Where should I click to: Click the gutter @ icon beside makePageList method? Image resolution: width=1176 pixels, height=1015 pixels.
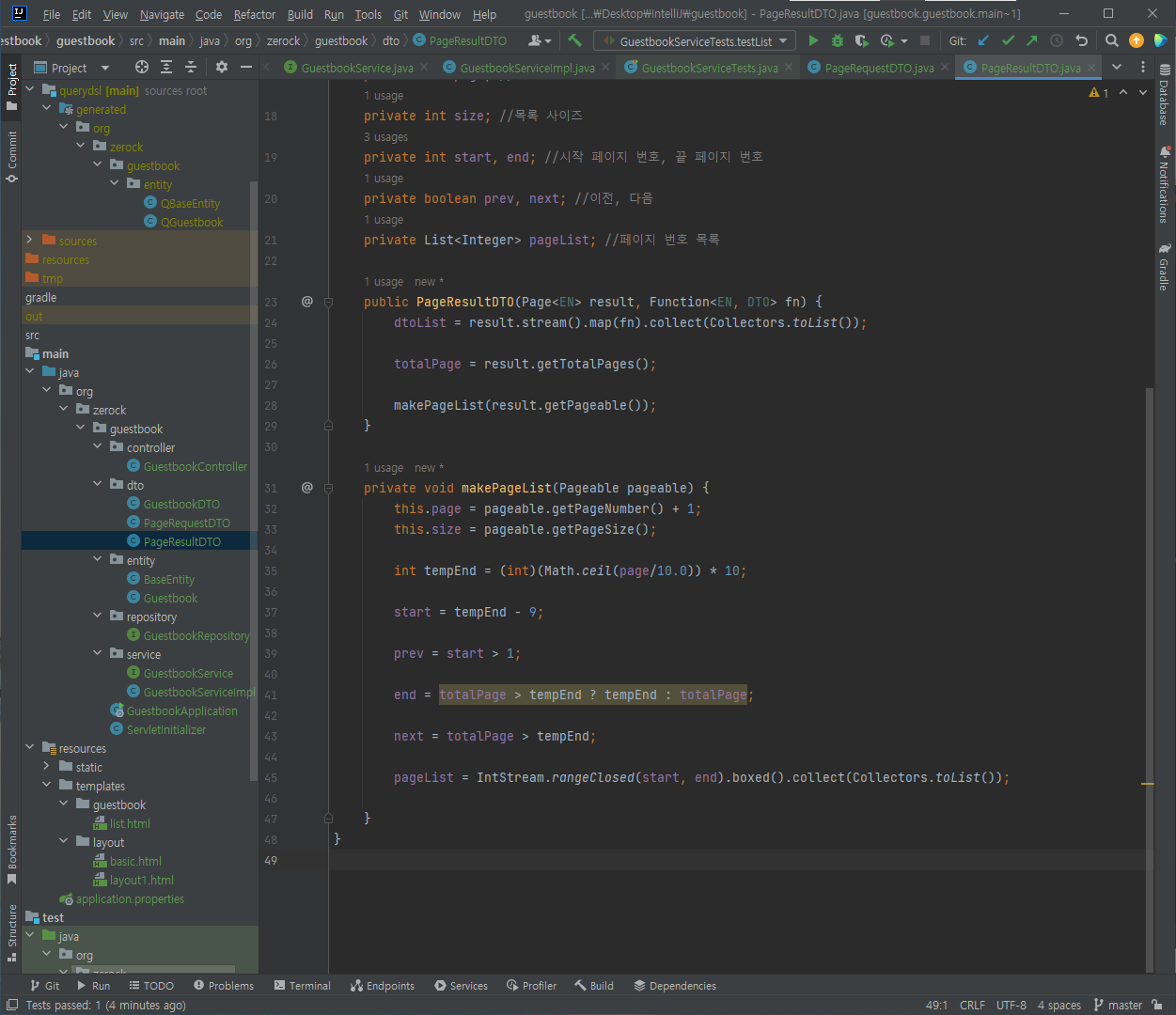306,488
